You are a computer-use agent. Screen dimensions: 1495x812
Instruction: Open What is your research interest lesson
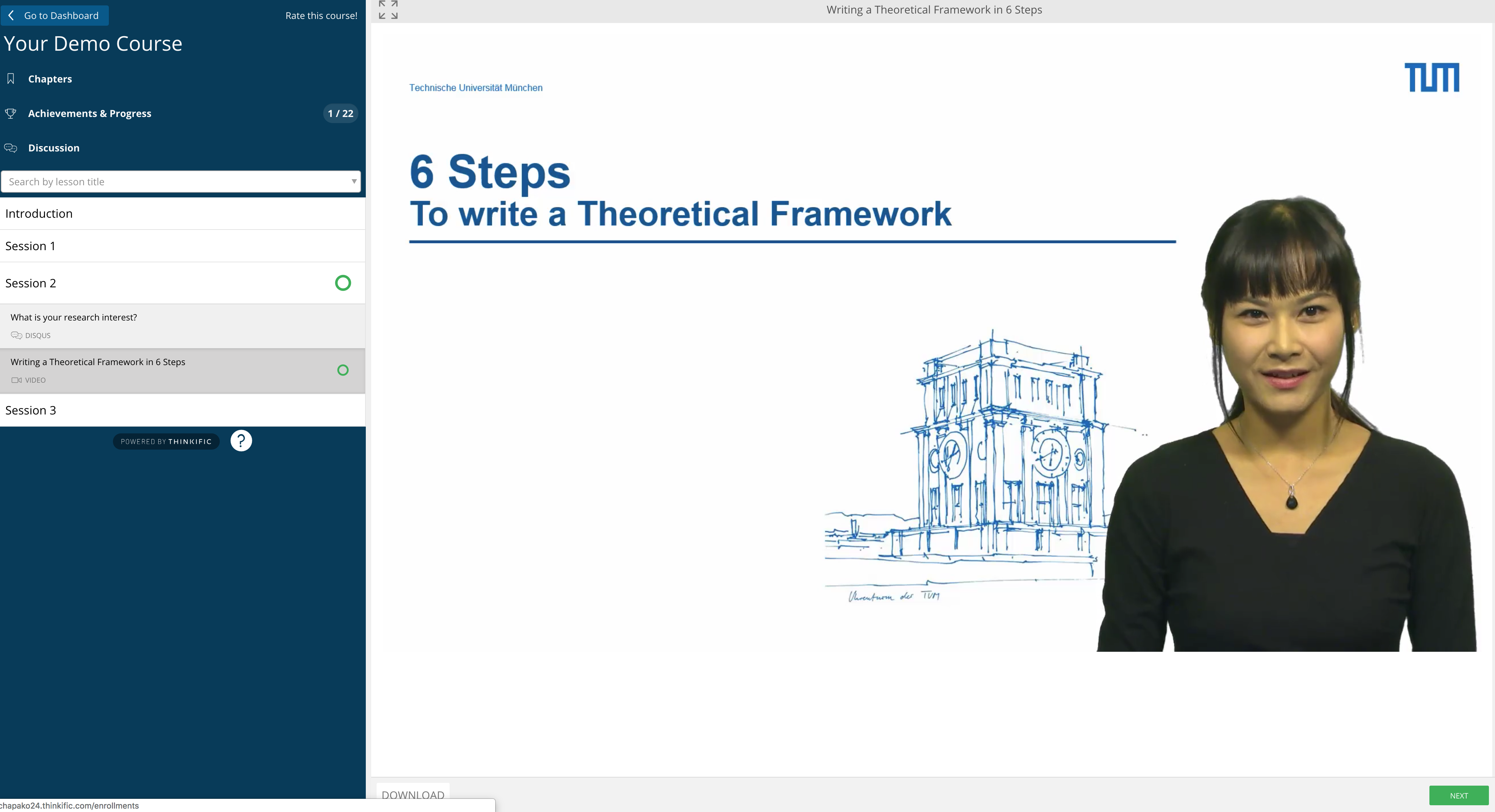coord(74,317)
